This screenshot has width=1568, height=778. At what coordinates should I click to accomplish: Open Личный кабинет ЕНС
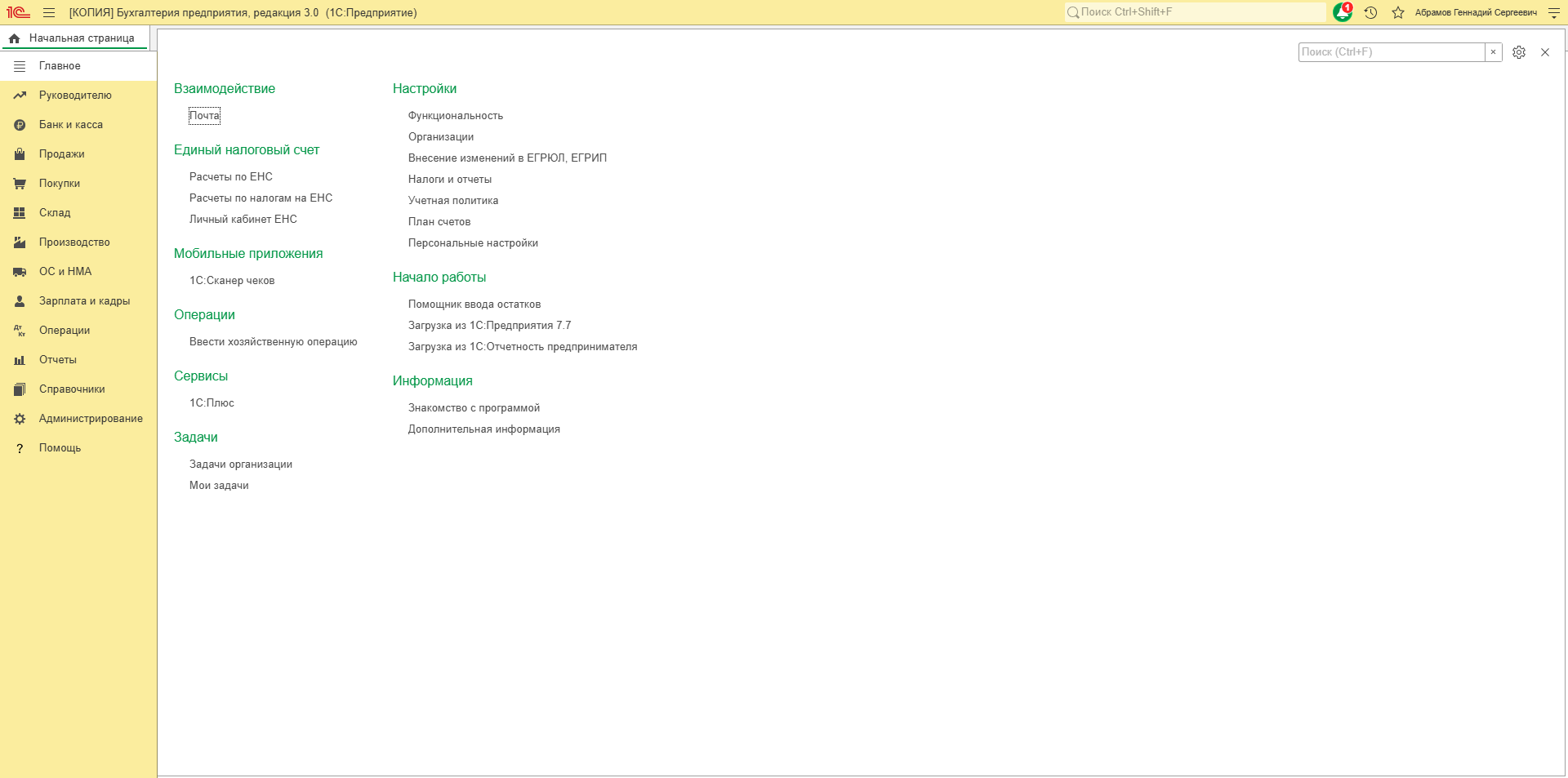pyautogui.click(x=243, y=220)
